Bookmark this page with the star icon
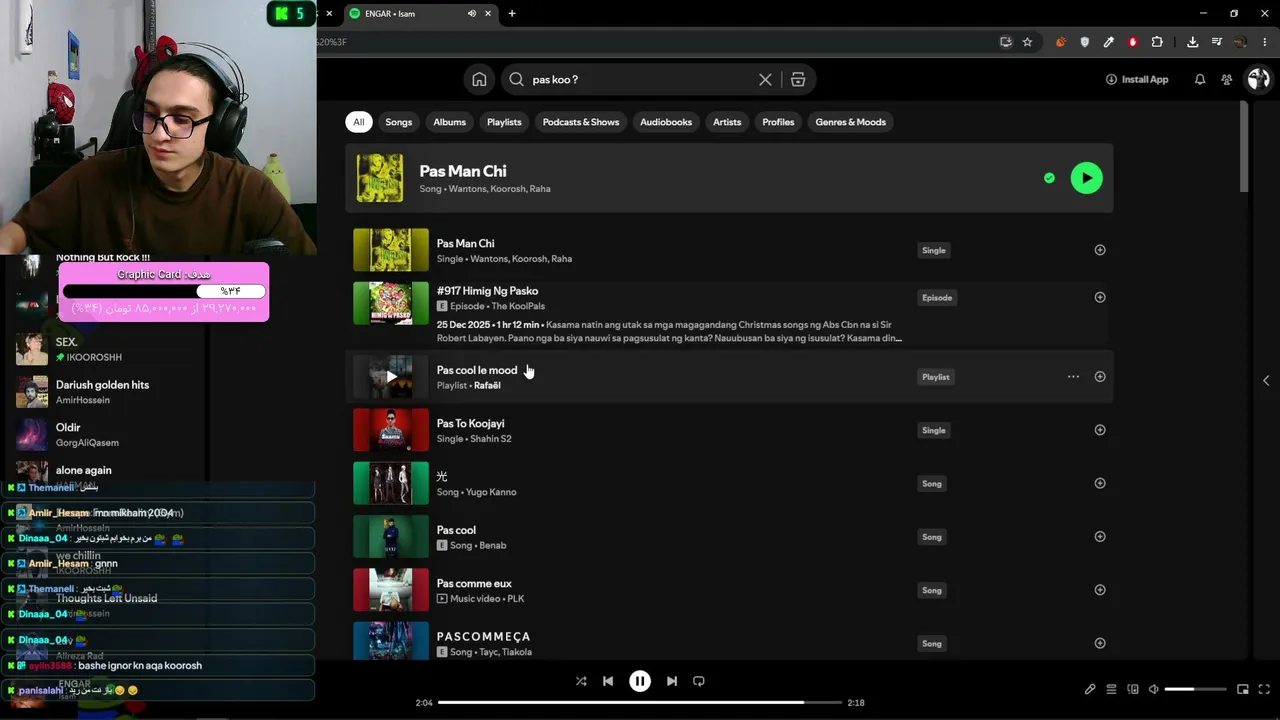This screenshot has width=1280, height=720. coord(1027,42)
